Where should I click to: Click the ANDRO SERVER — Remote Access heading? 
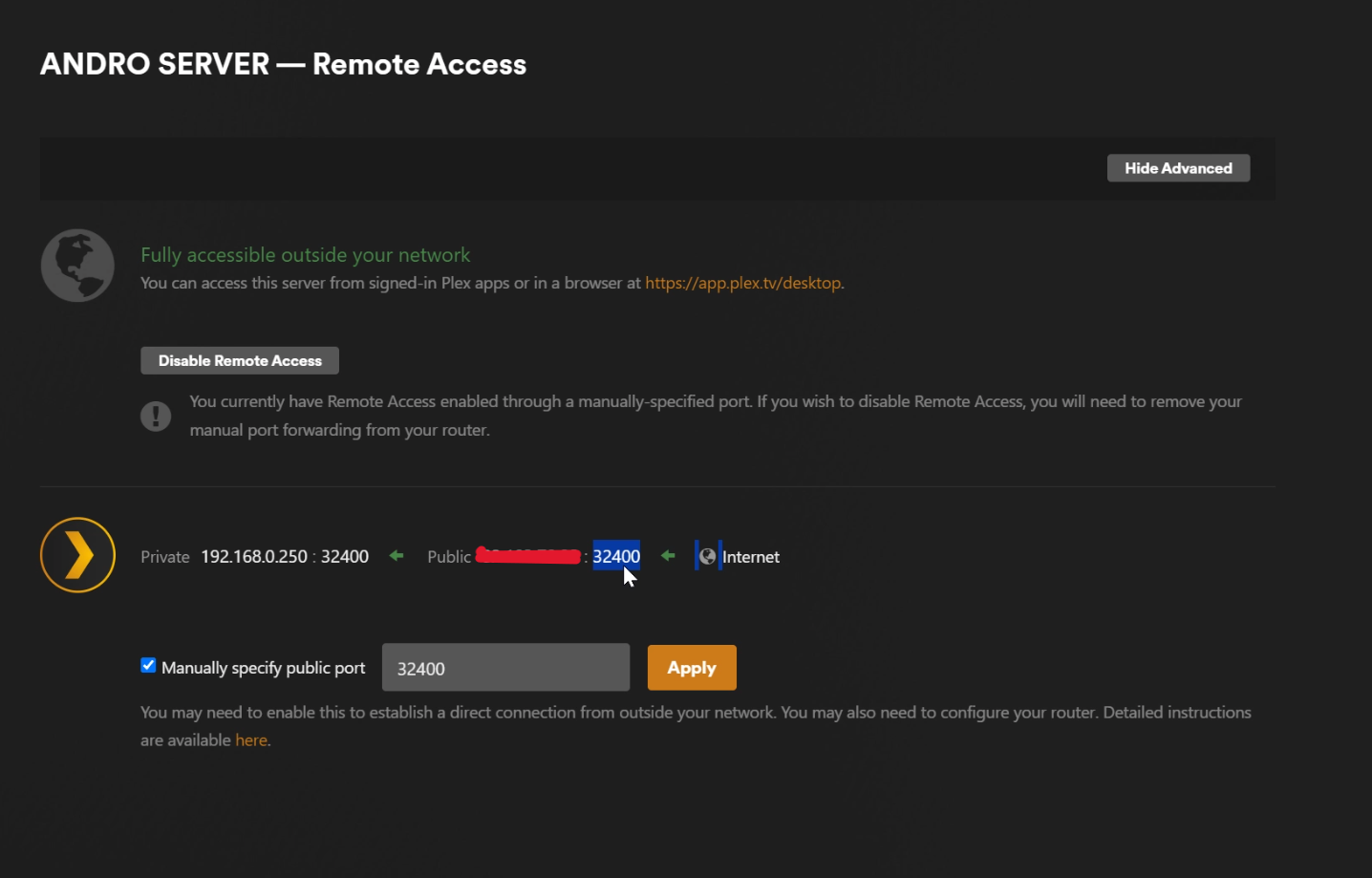click(283, 64)
